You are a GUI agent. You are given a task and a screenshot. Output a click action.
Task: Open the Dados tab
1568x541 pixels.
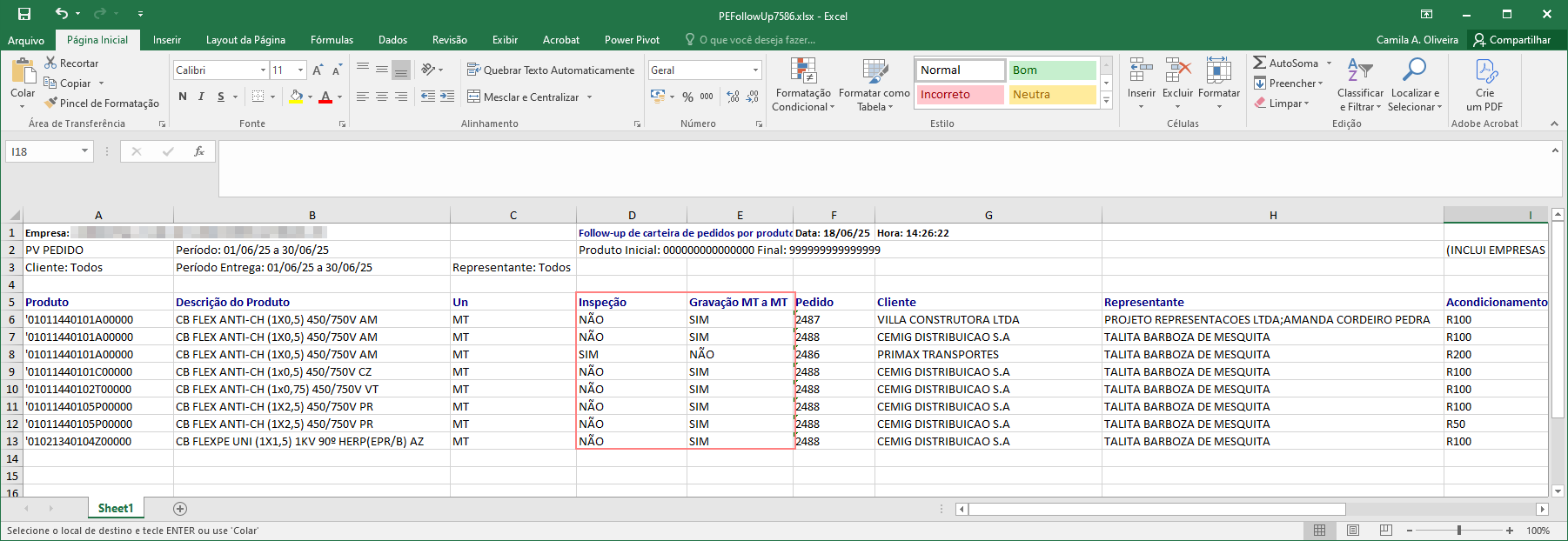(392, 40)
